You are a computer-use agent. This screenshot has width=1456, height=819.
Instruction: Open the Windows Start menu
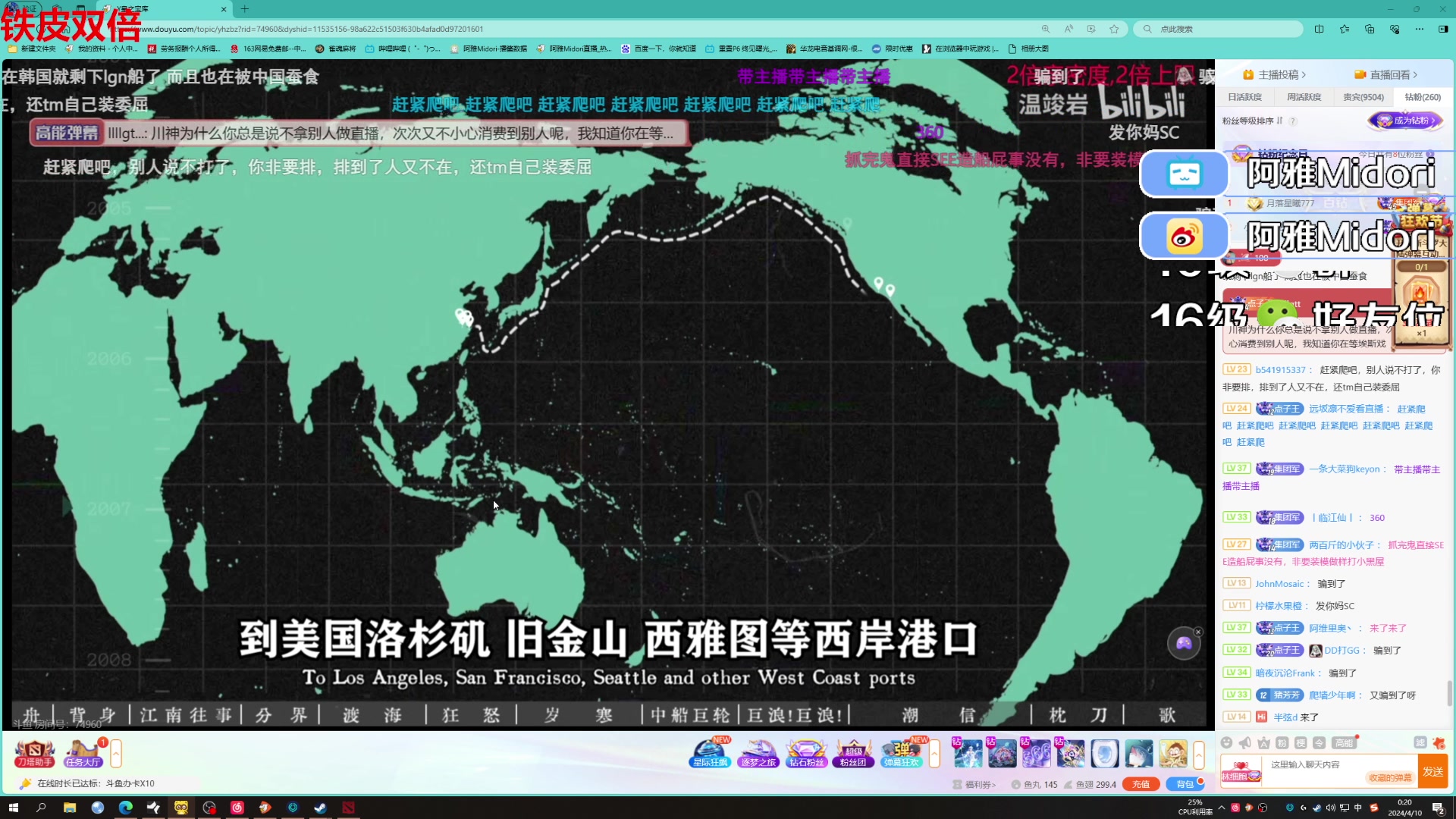click(13, 808)
